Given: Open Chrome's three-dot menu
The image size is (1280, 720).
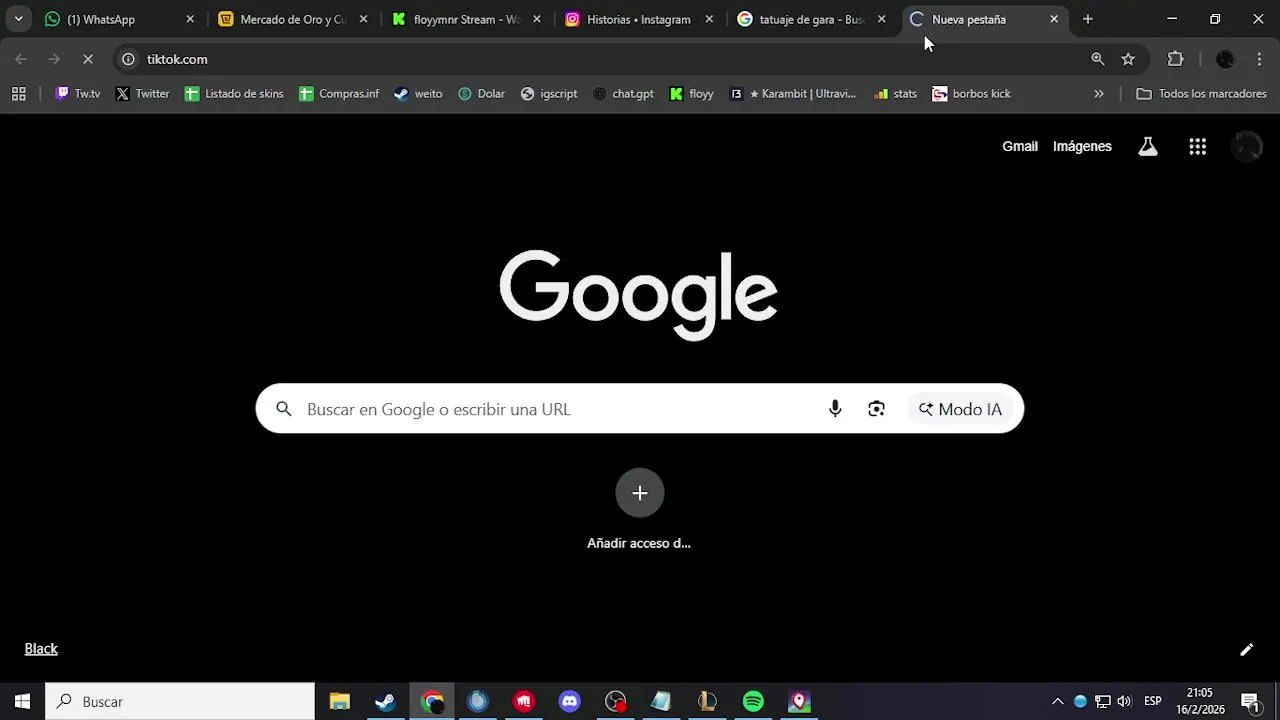Looking at the screenshot, I should point(1259,59).
